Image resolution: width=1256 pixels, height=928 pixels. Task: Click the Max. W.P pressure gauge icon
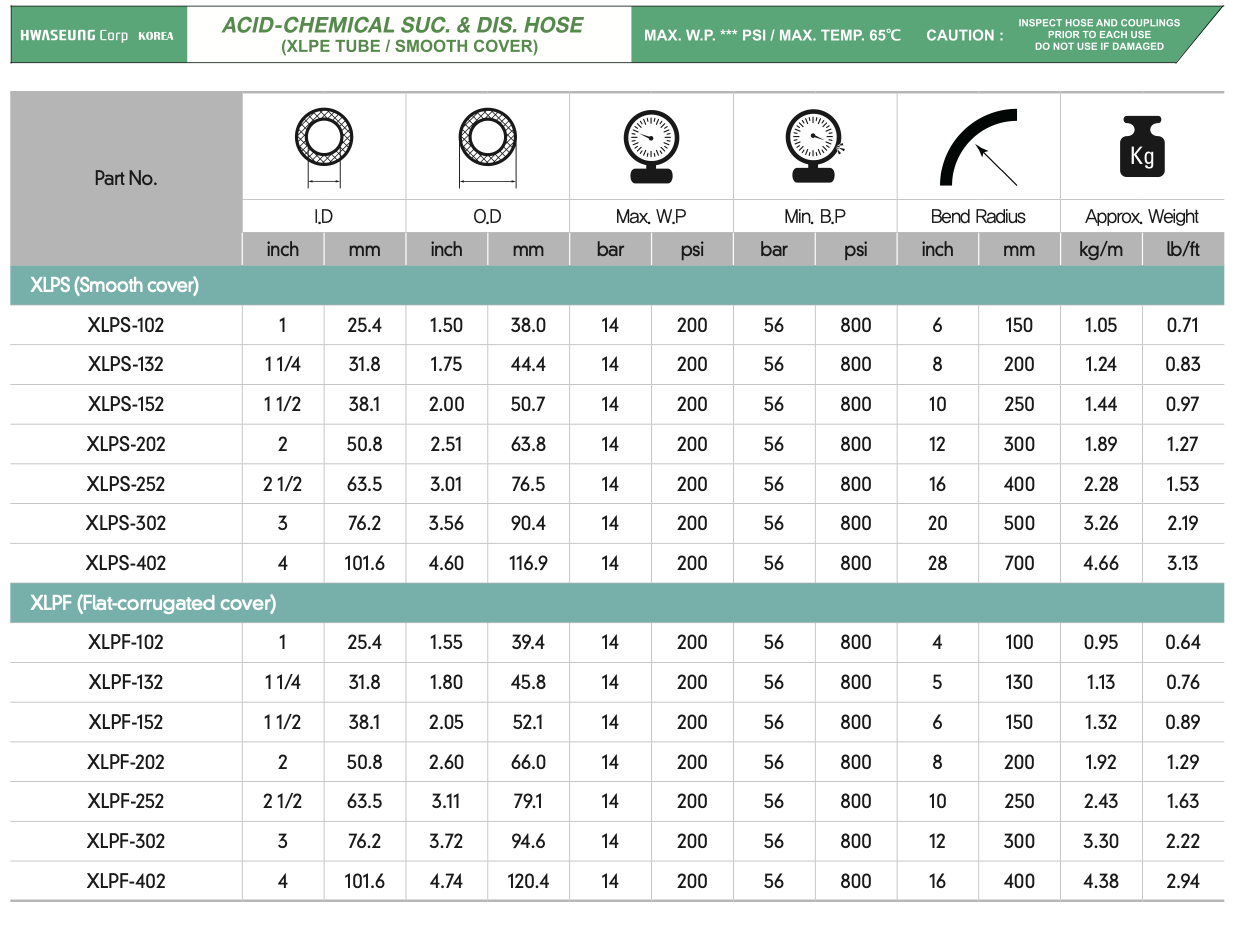tap(651, 146)
